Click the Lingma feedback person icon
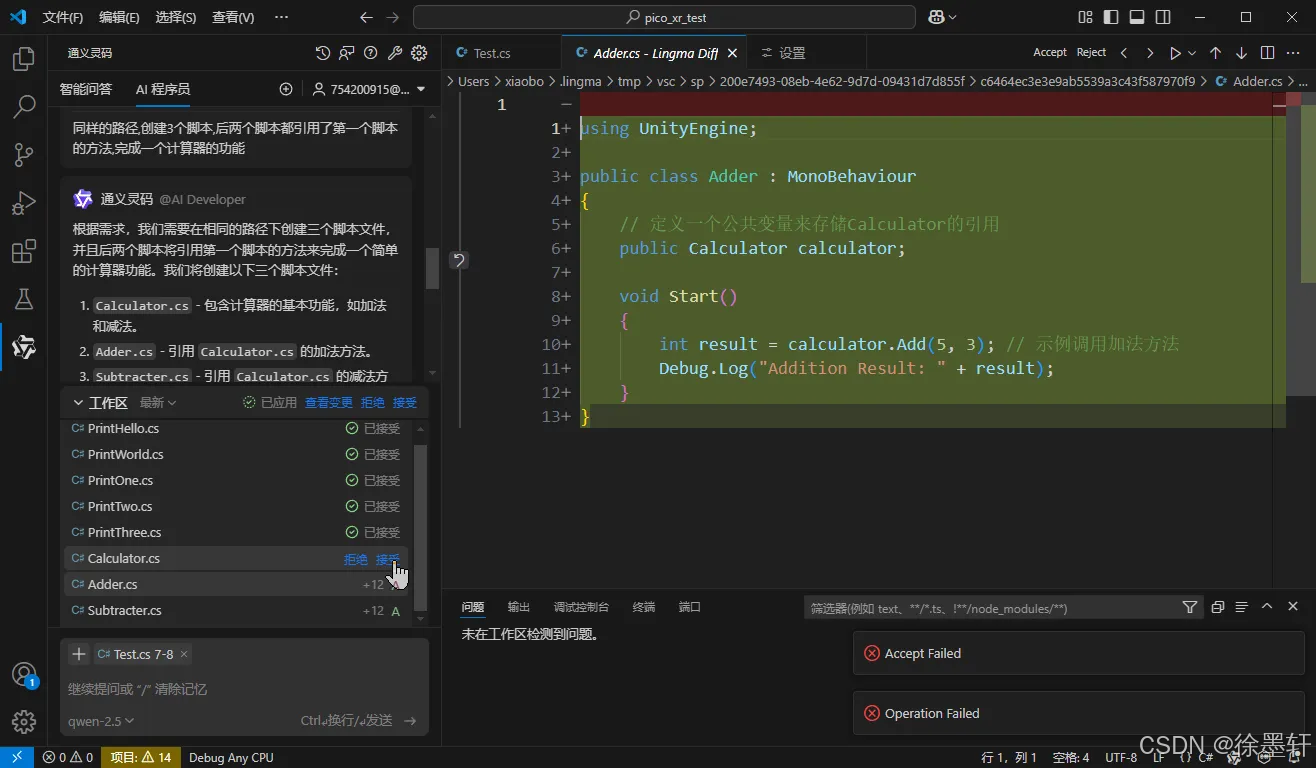 point(346,53)
